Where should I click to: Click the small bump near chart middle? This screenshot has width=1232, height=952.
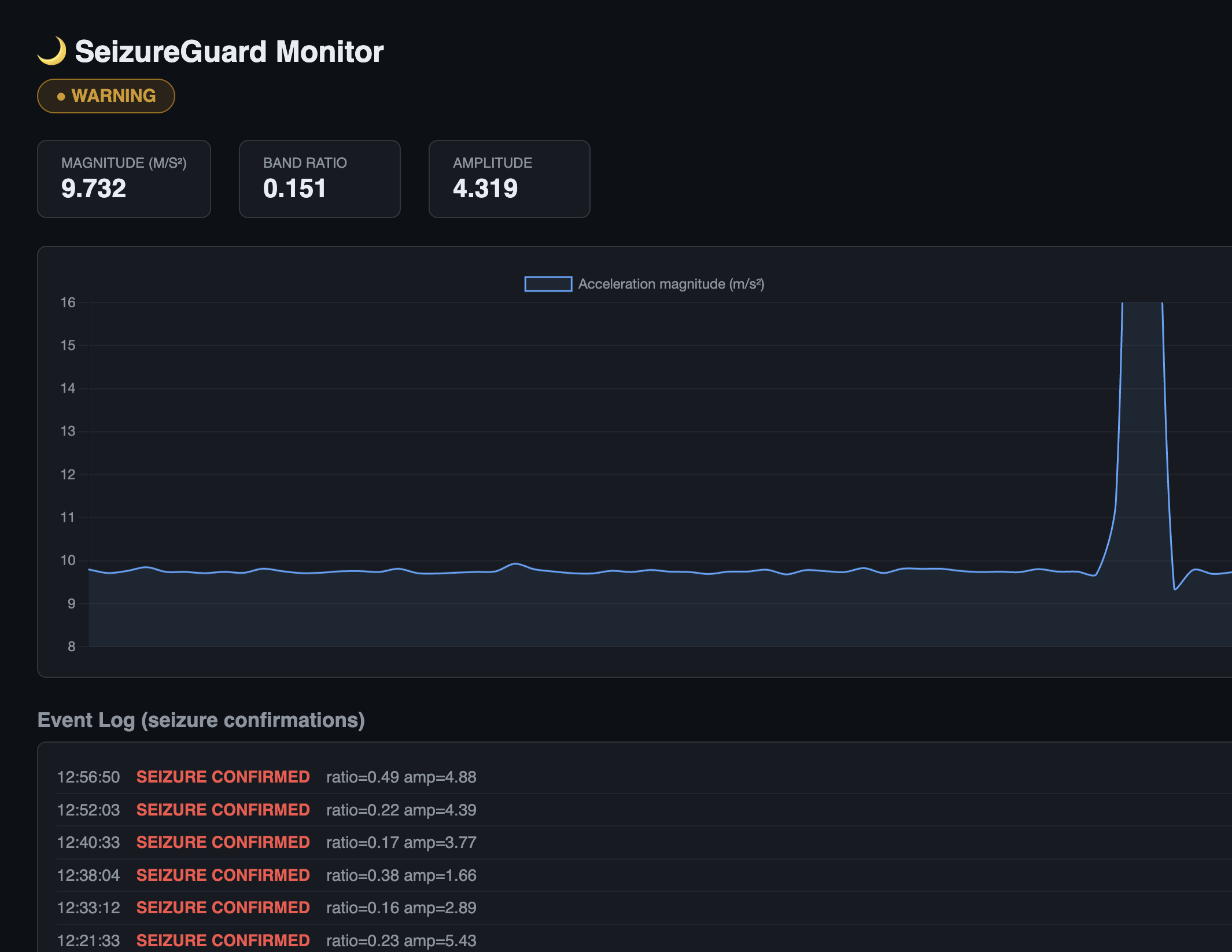[516, 564]
